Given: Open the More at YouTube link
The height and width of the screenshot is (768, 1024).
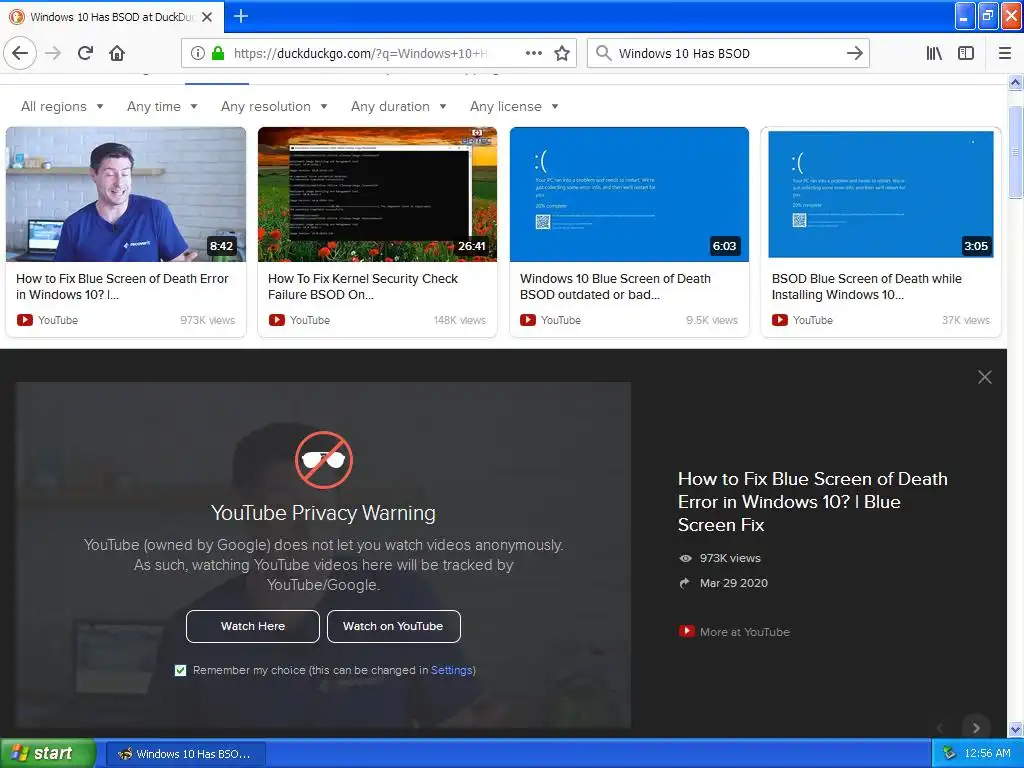Looking at the screenshot, I should (x=744, y=632).
